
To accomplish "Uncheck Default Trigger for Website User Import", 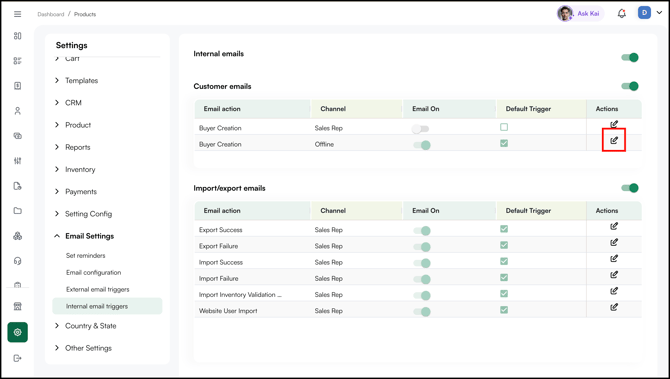I will tap(504, 310).
